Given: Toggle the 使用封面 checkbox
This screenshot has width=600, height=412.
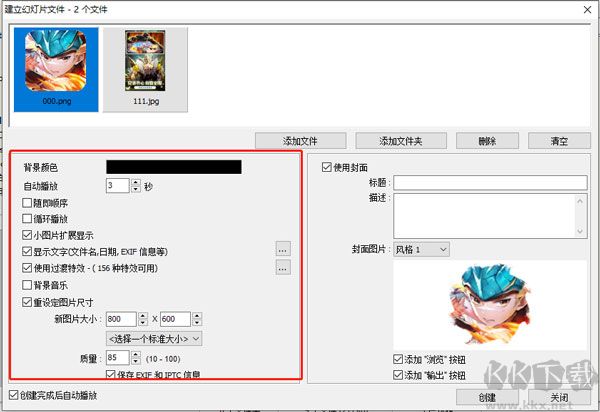Looking at the screenshot, I should click(x=326, y=167).
